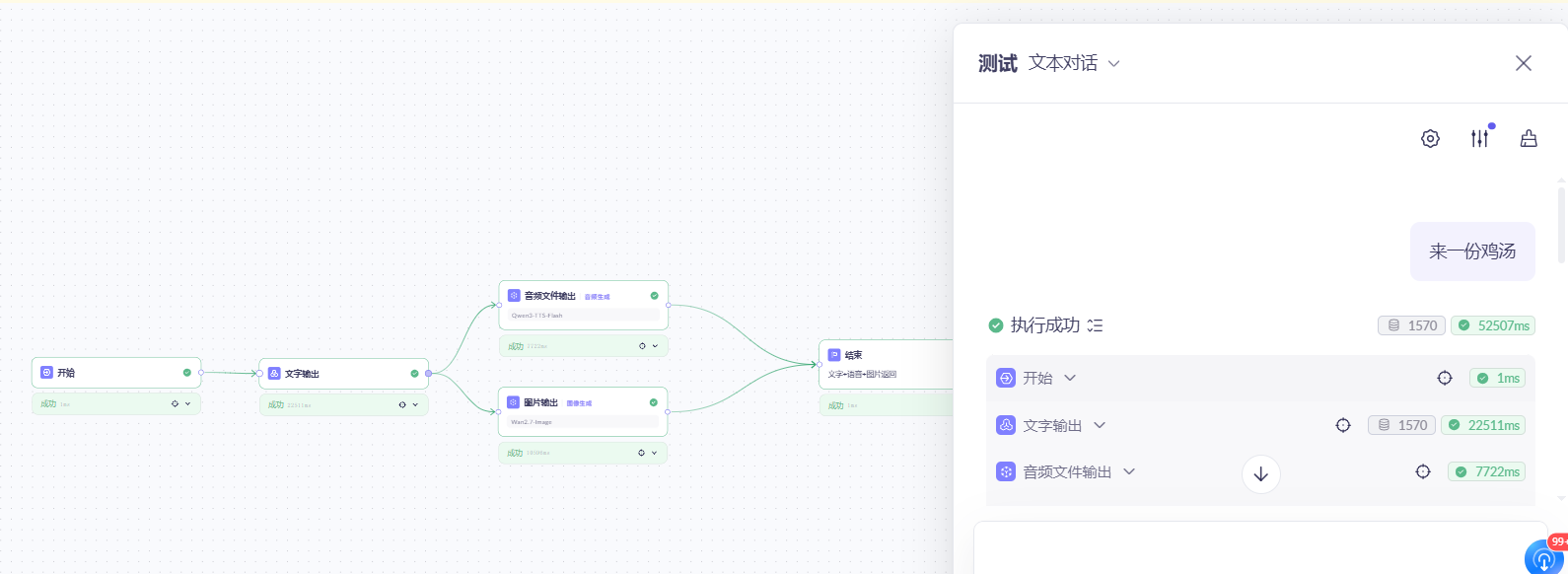The width and height of the screenshot is (1568, 574).
Task: Click the test panel vertical scrollbar
Action: pyautogui.click(x=1561, y=225)
